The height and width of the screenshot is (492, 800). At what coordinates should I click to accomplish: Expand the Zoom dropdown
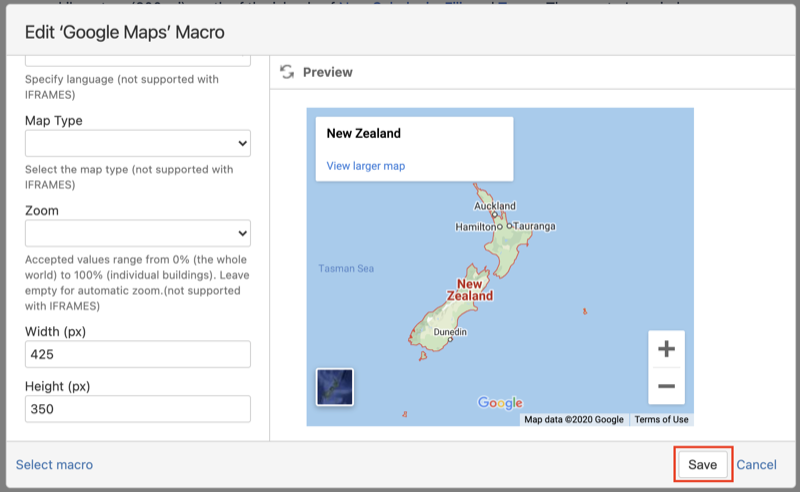tap(138, 234)
